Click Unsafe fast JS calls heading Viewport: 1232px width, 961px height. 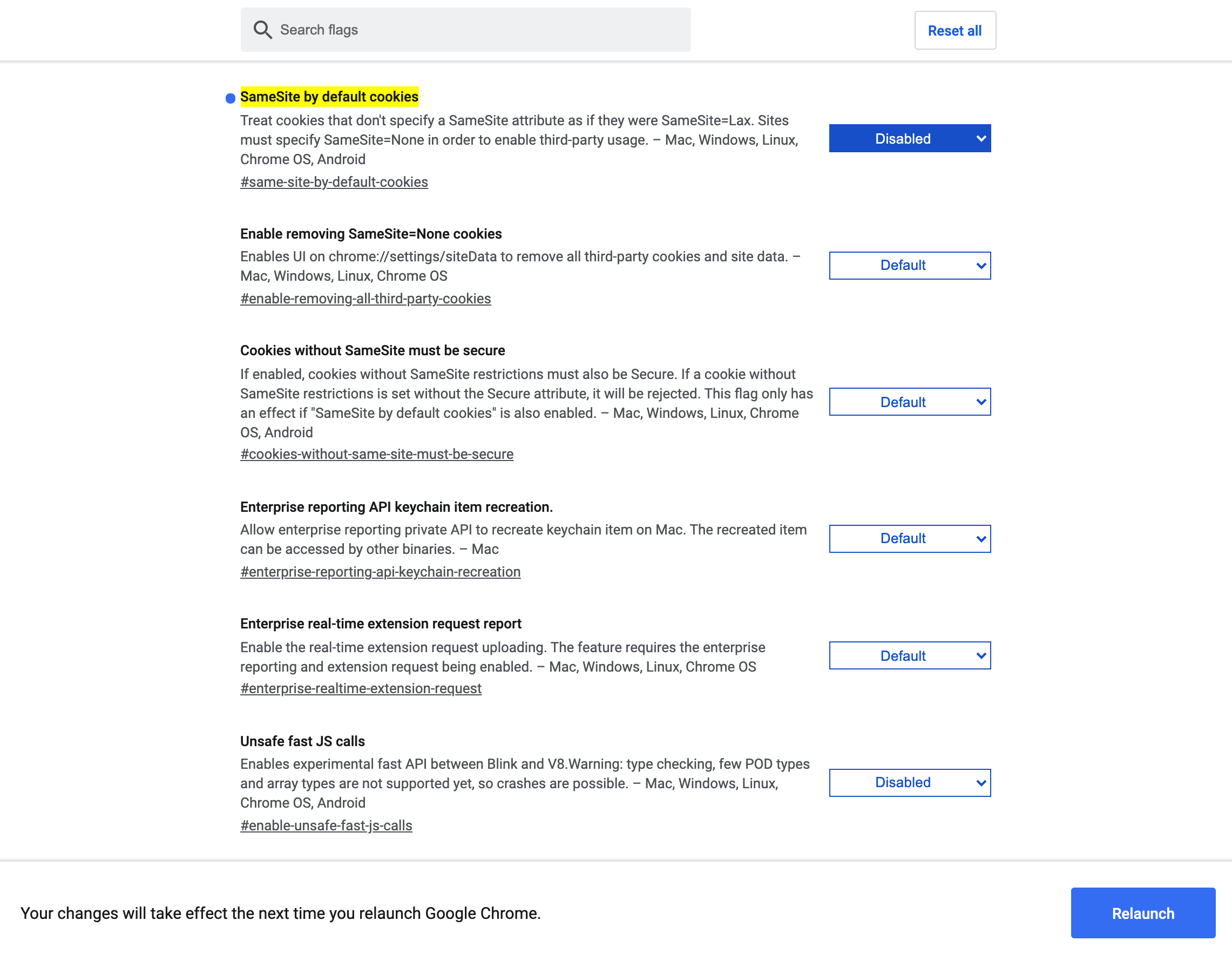click(302, 741)
